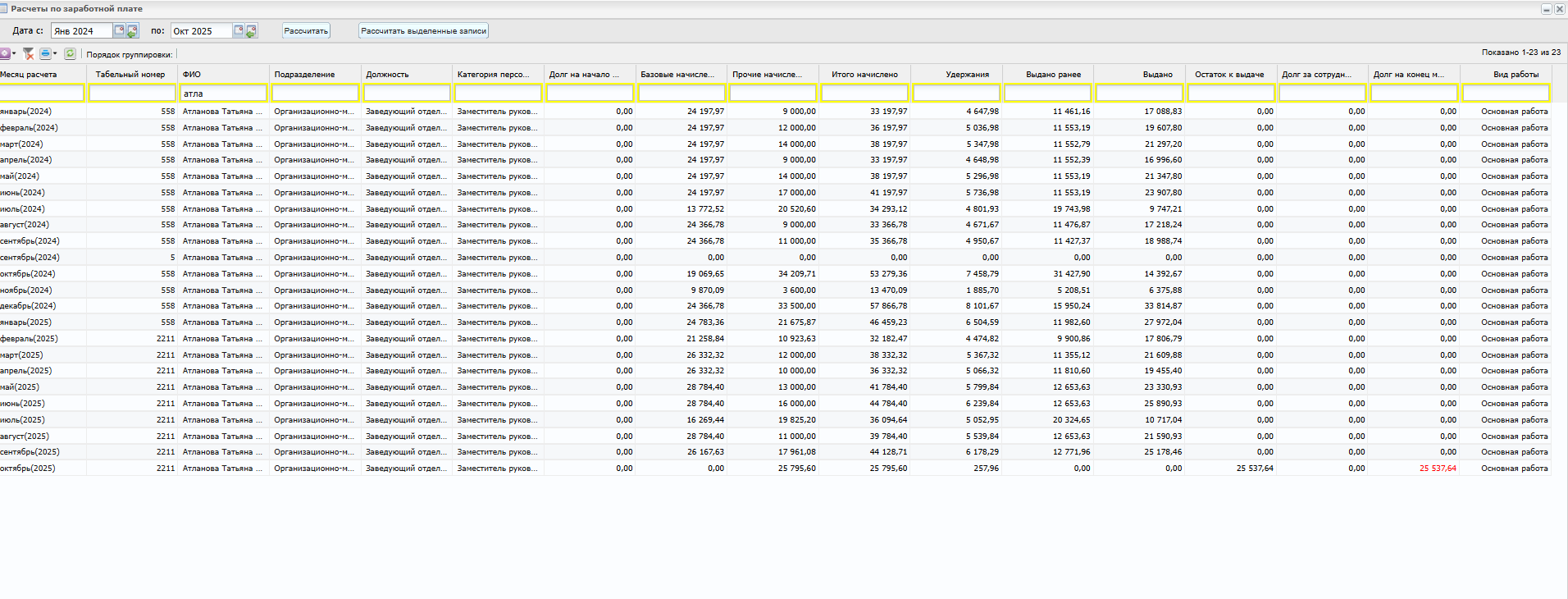
Task: Sort by the Должность column header
Action: point(407,75)
